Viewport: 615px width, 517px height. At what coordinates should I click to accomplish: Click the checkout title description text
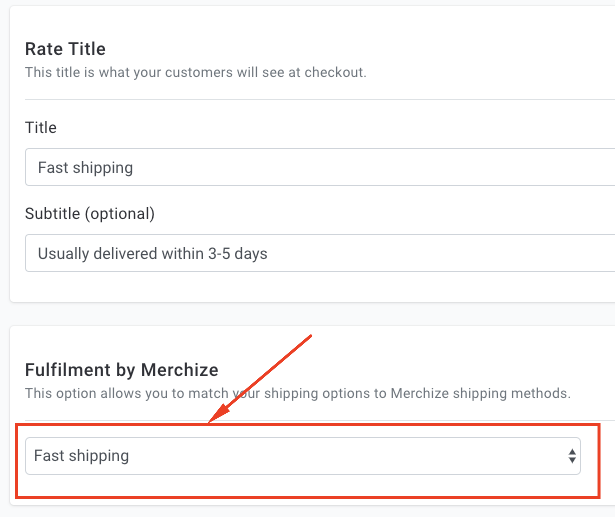(x=195, y=73)
